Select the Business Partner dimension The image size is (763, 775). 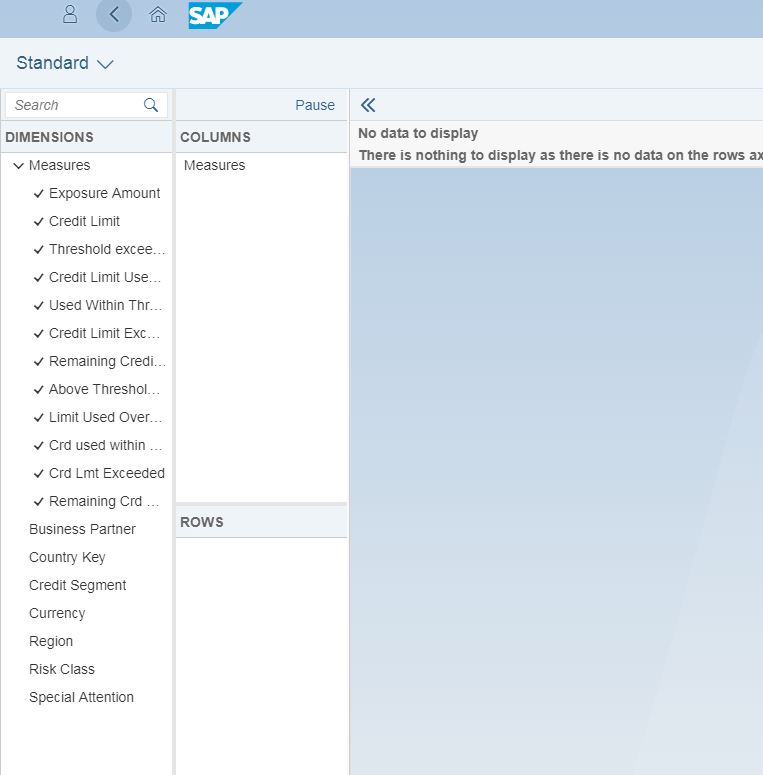(82, 529)
